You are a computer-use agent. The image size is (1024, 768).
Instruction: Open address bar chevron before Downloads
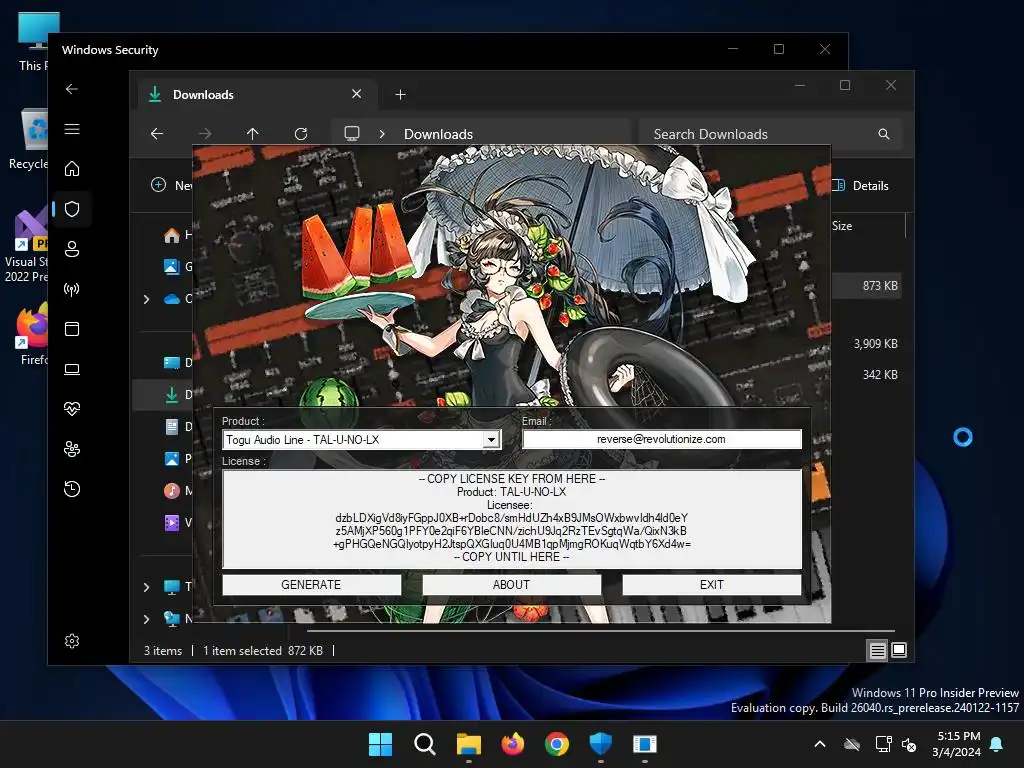click(x=382, y=134)
